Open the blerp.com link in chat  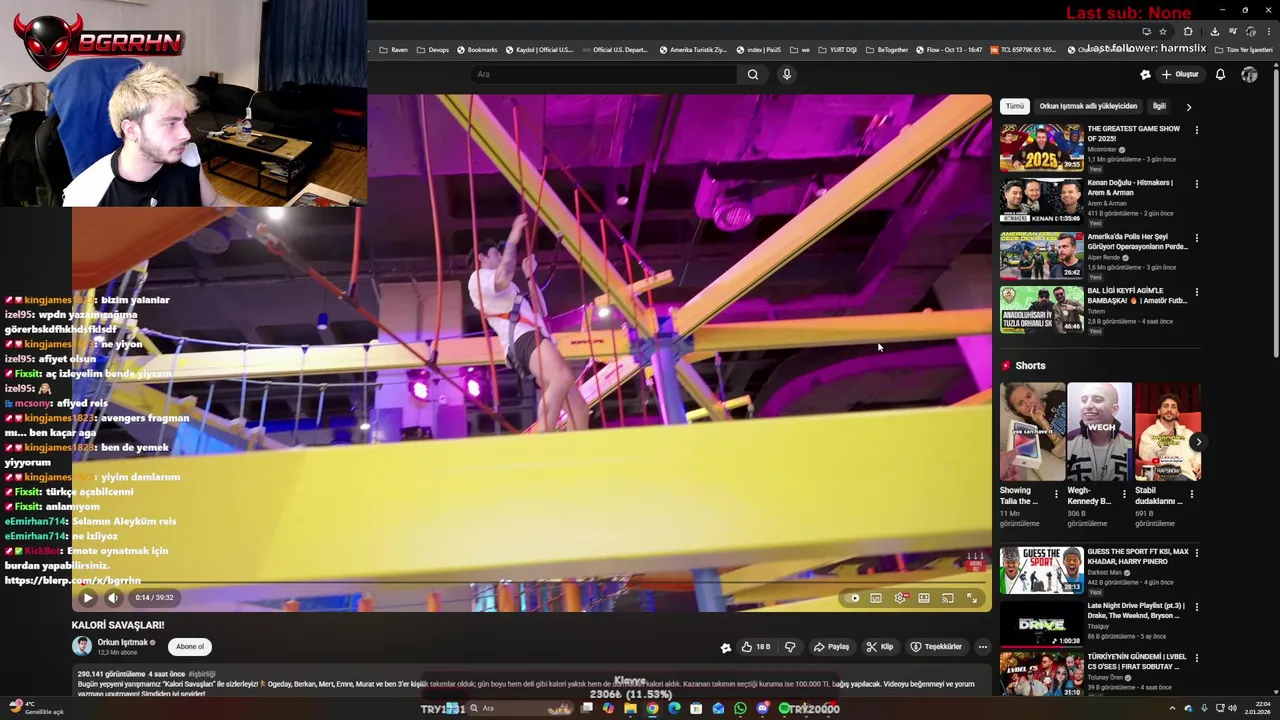72,580
